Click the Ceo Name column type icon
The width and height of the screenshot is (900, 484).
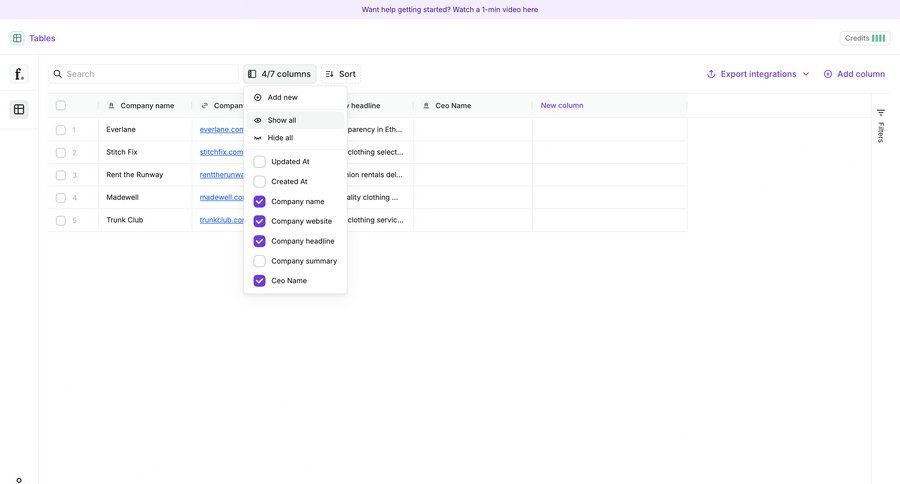[426, 106]
